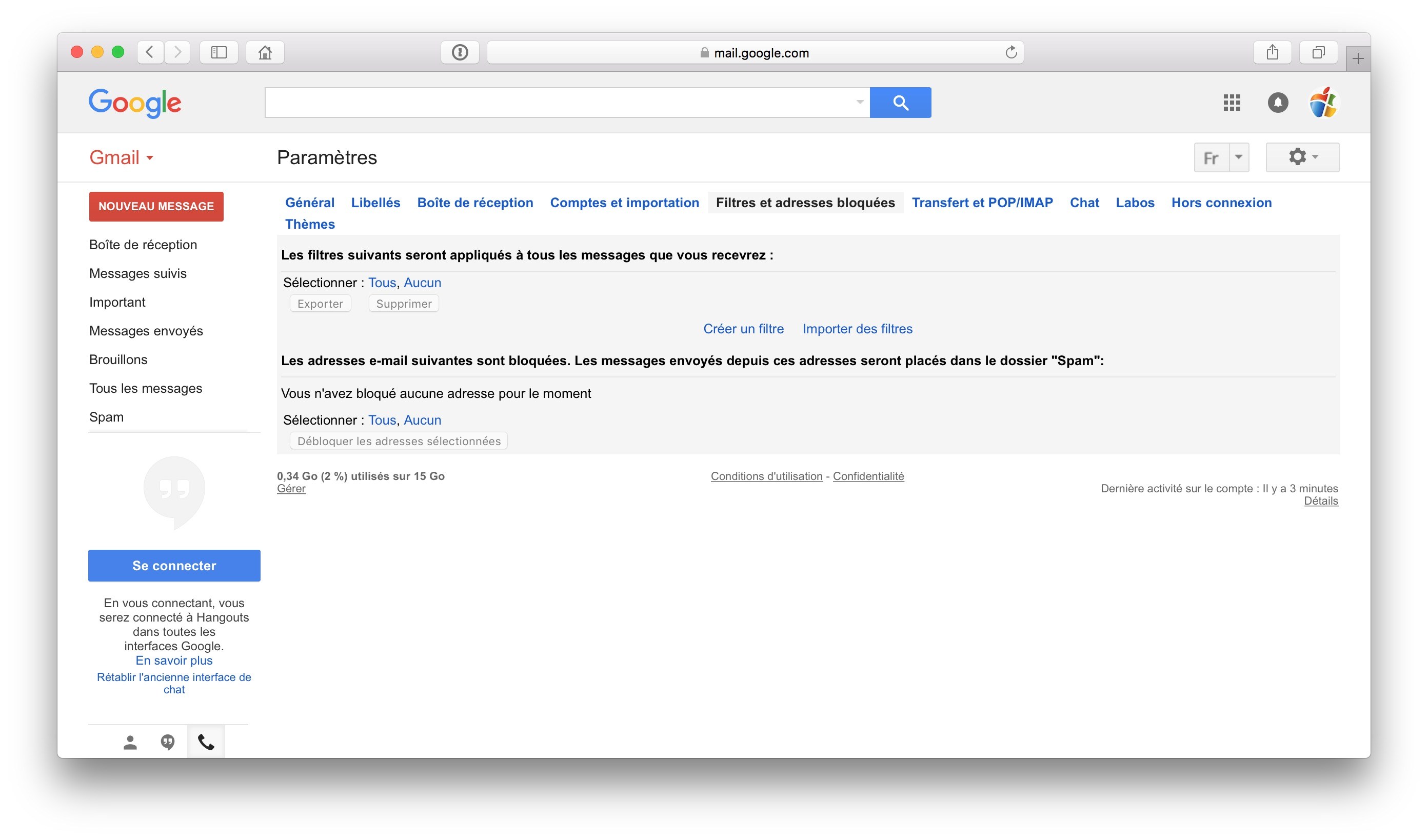
Task: Open Boîte de réception in sidebar
Action: tap(144, 245)
